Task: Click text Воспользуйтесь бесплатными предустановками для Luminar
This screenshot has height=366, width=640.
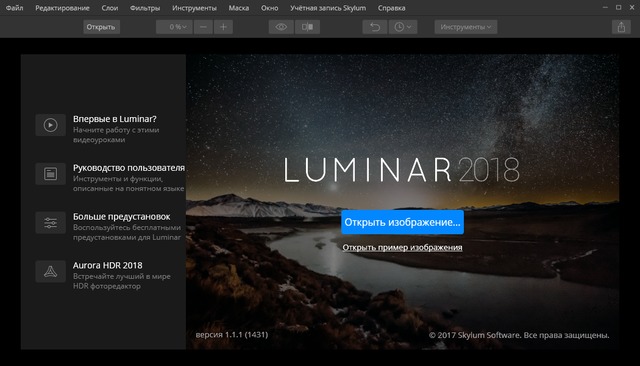Action: tap(127, 232)
